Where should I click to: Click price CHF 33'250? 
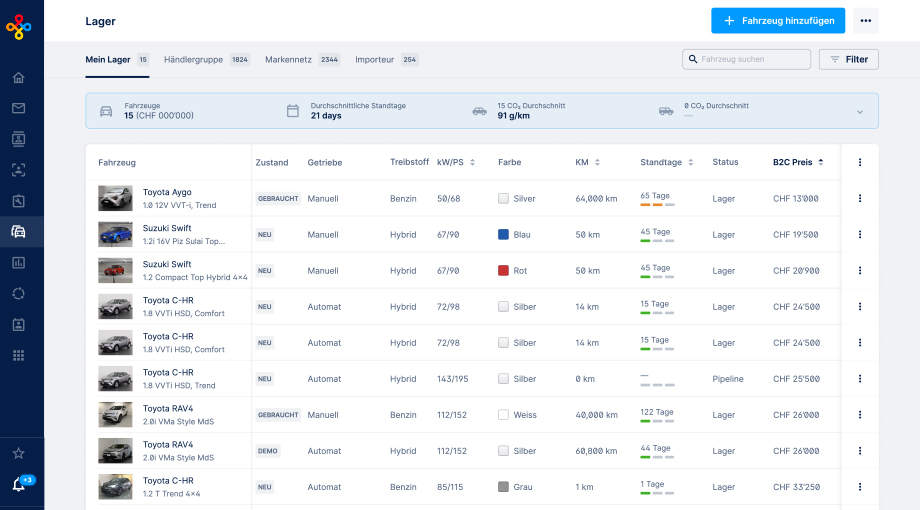(x=796, y=487)
